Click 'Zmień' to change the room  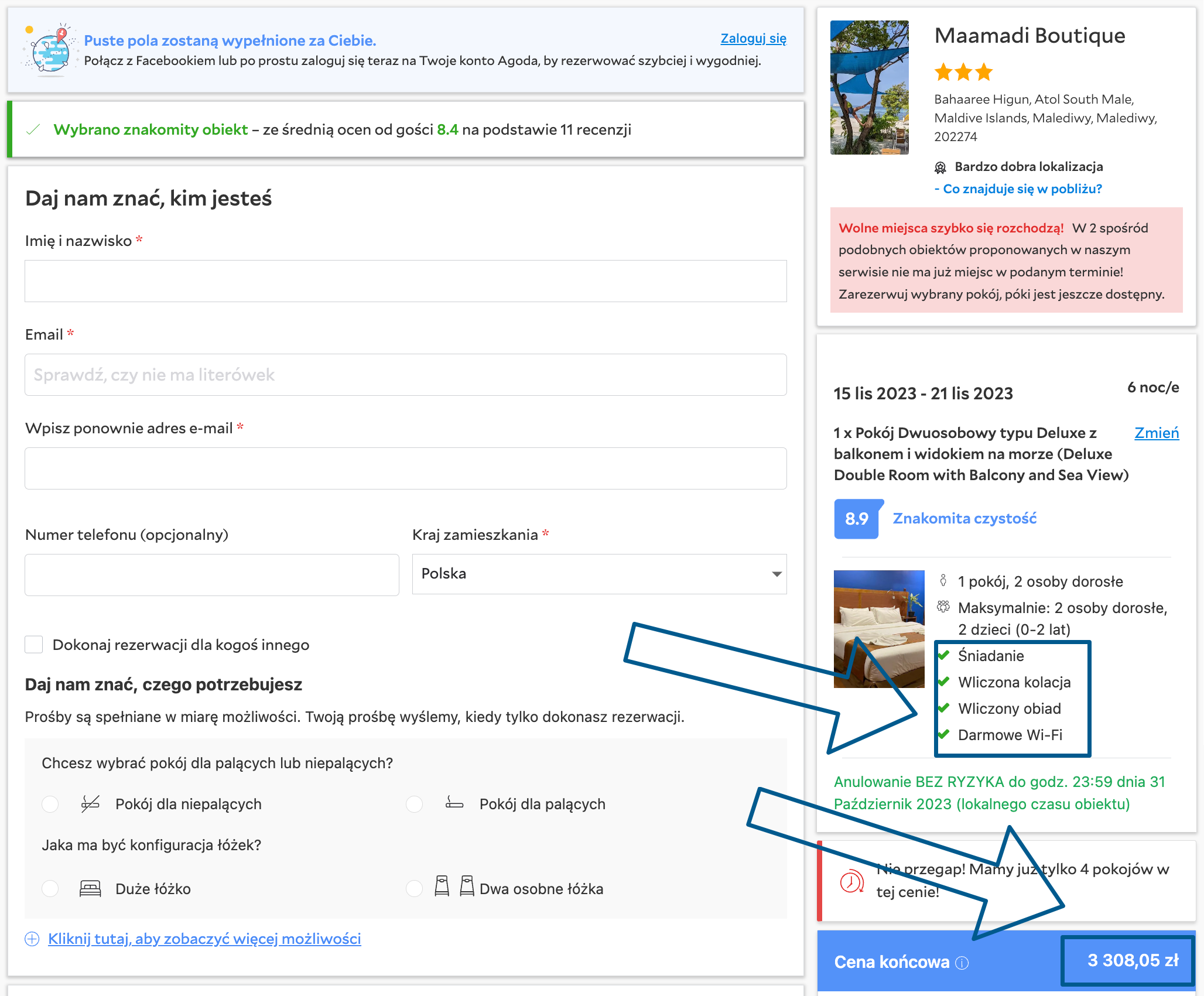1156,433
